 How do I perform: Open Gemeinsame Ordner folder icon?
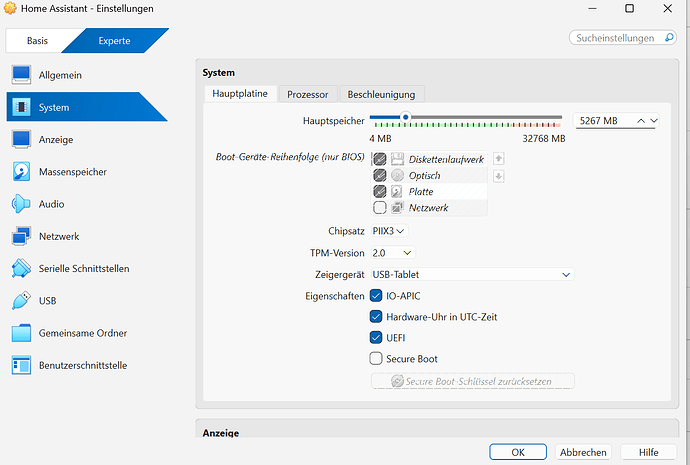point(21,333)
